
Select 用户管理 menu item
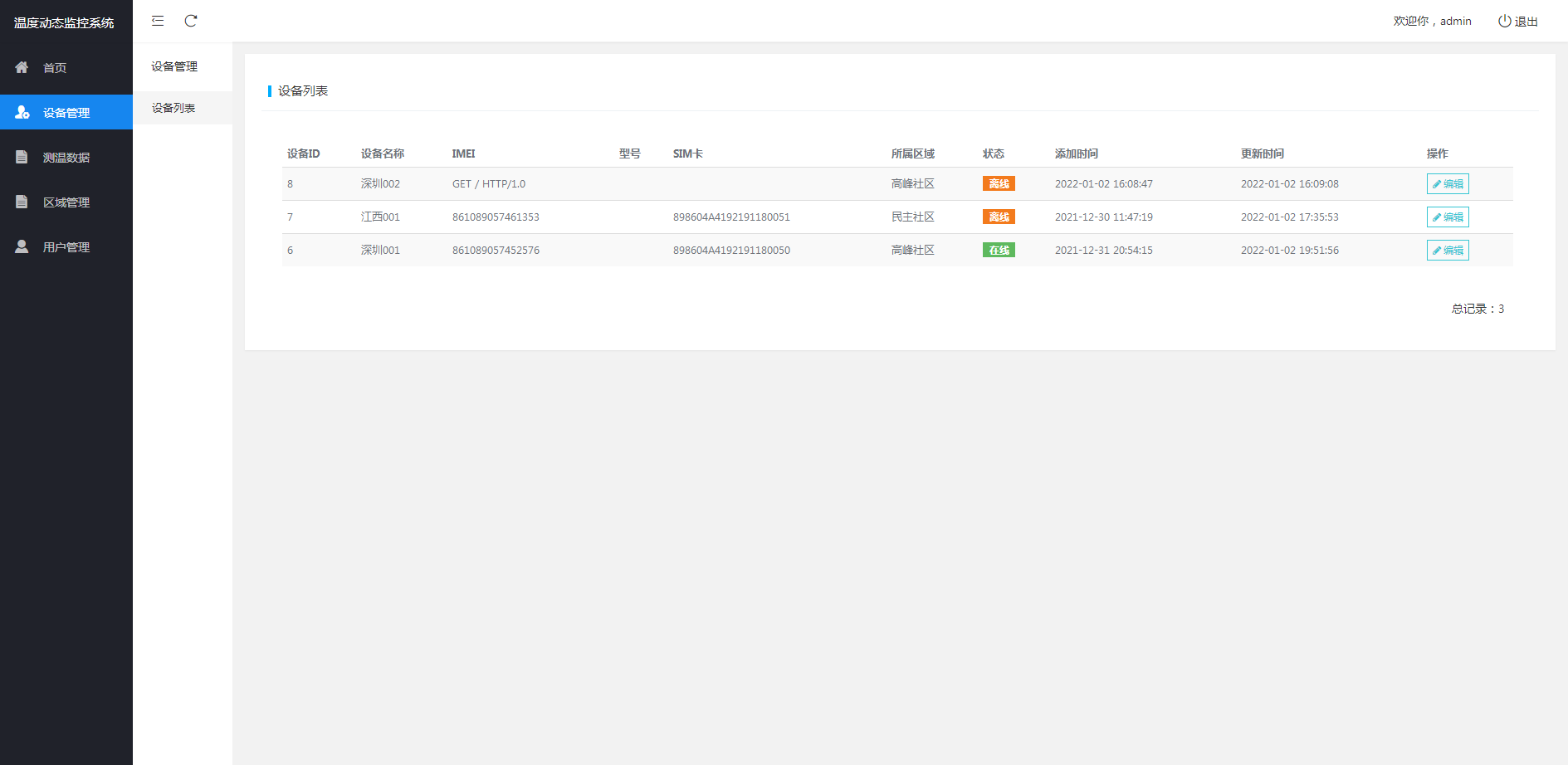(66, 247)
